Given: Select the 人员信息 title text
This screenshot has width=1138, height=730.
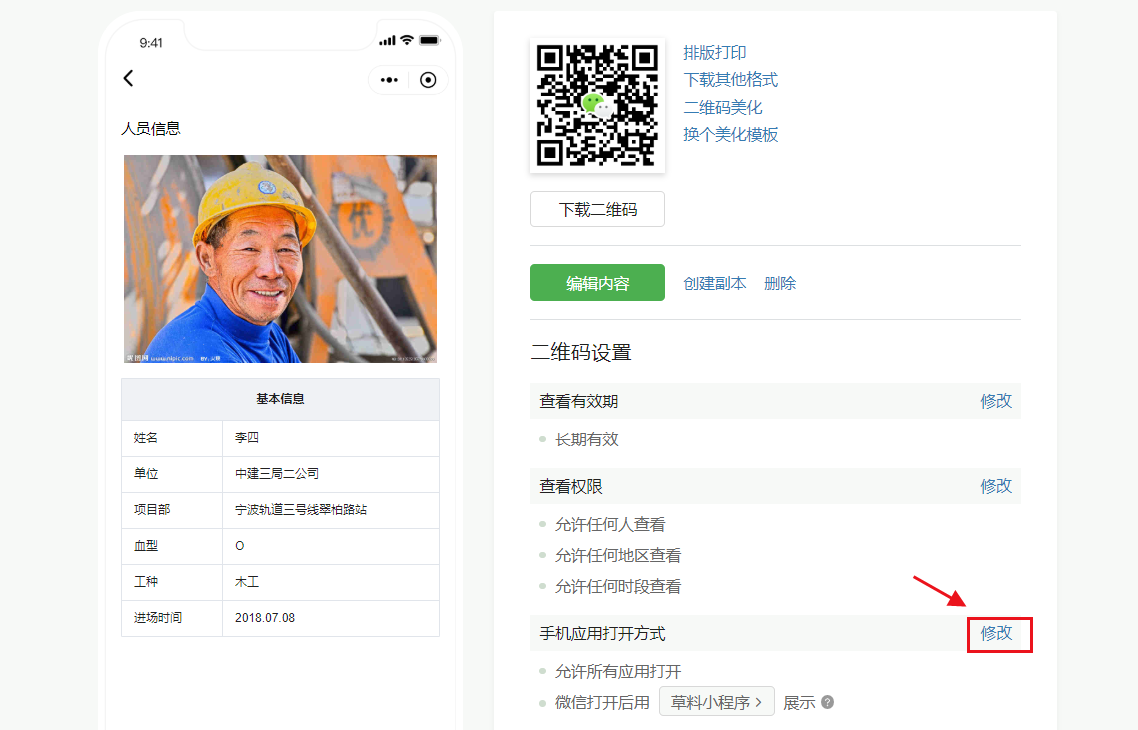Looking at the screenshot, I should 150,128.
